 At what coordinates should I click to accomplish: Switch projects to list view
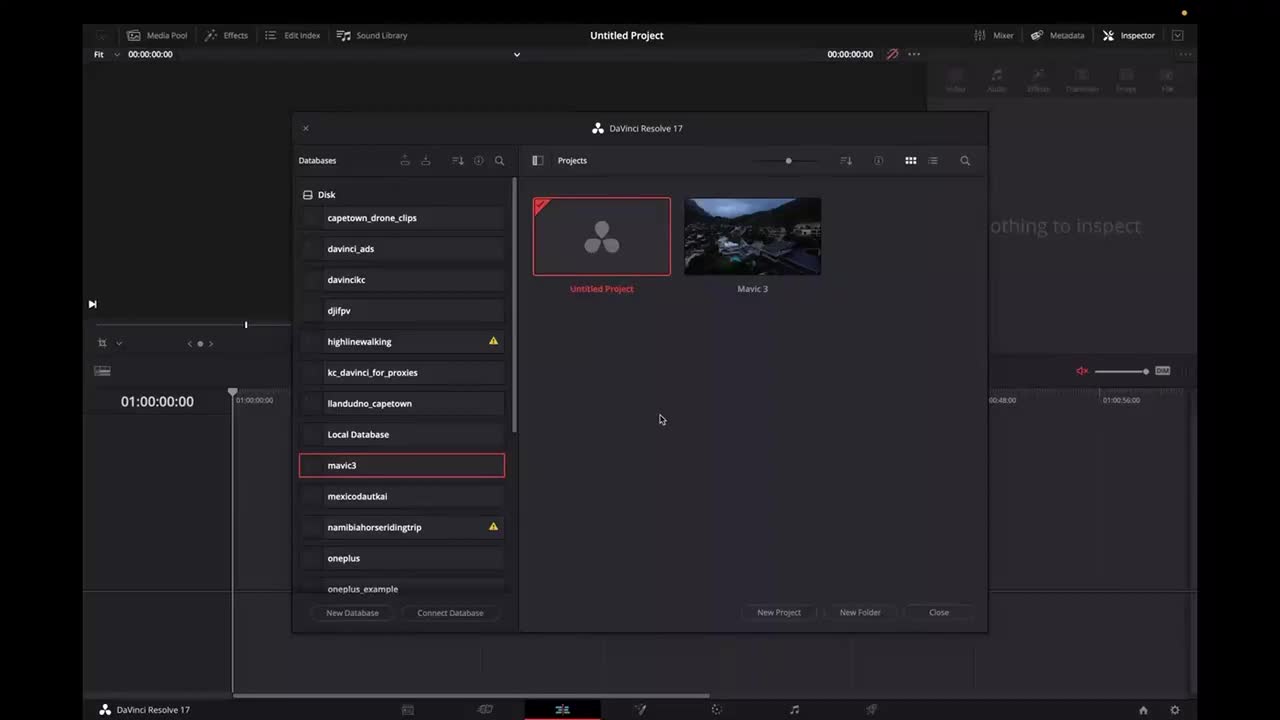[933, 160]
